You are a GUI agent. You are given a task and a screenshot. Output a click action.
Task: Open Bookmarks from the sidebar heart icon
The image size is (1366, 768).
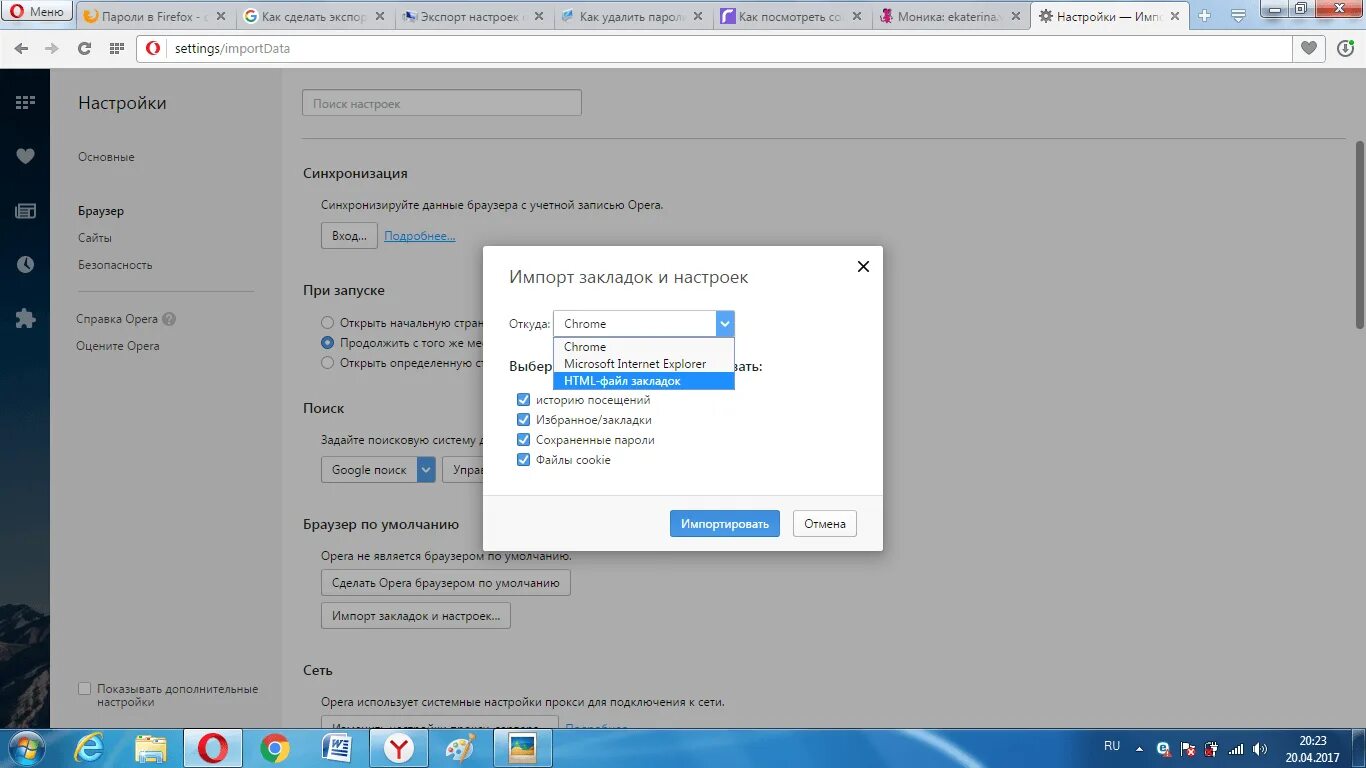click(x=25, y=156)
